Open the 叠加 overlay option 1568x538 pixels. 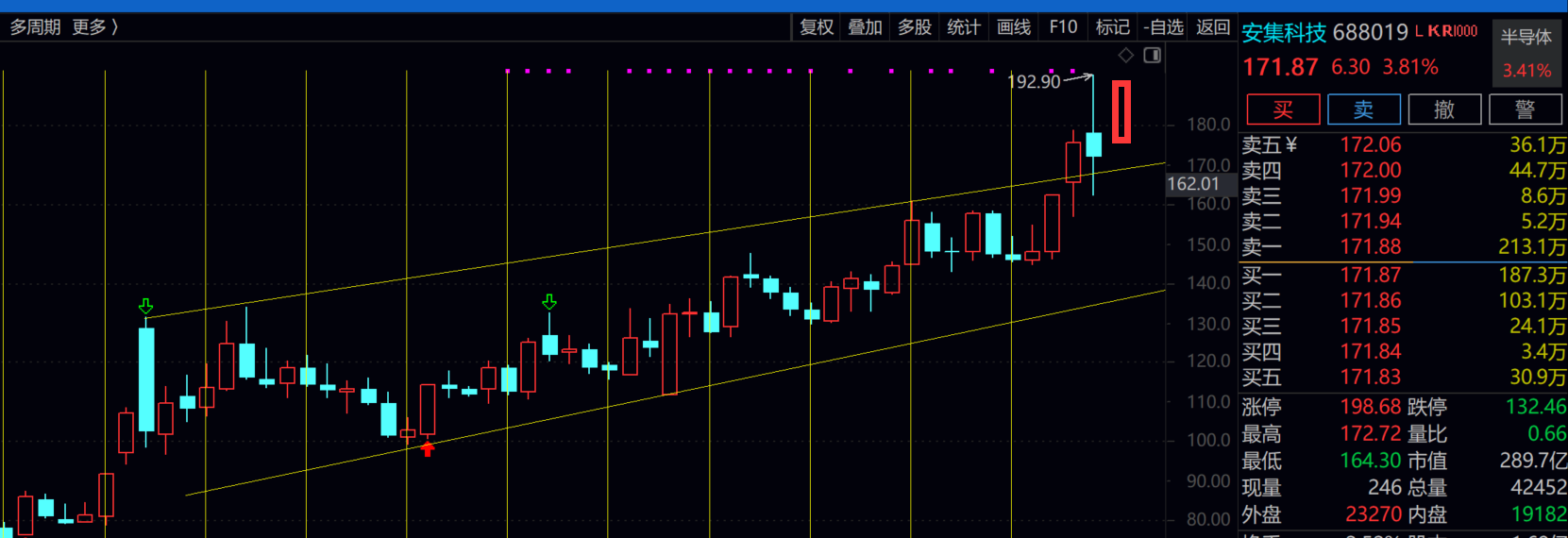(x=865, y=27)
